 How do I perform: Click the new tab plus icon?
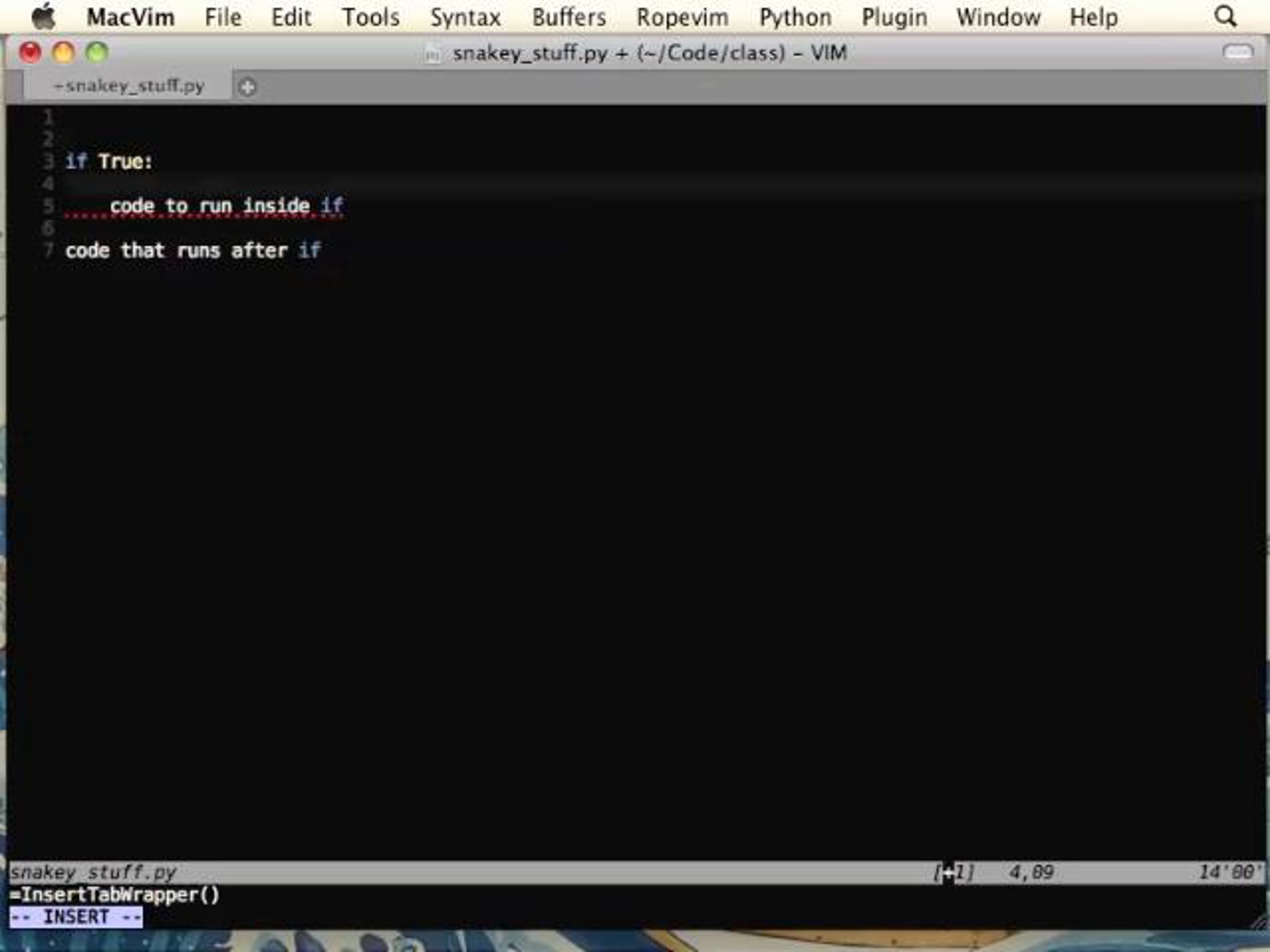coord(248,87)
